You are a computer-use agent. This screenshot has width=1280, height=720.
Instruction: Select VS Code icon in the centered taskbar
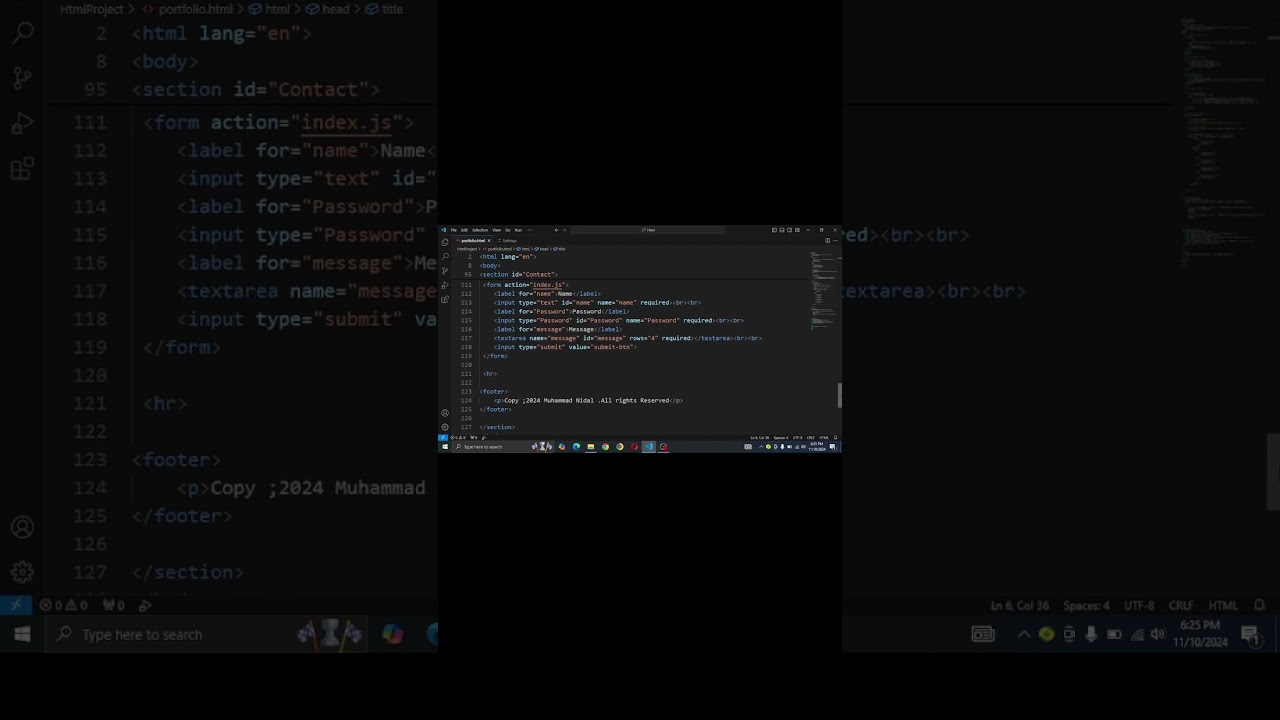click(x=649, y=447)
